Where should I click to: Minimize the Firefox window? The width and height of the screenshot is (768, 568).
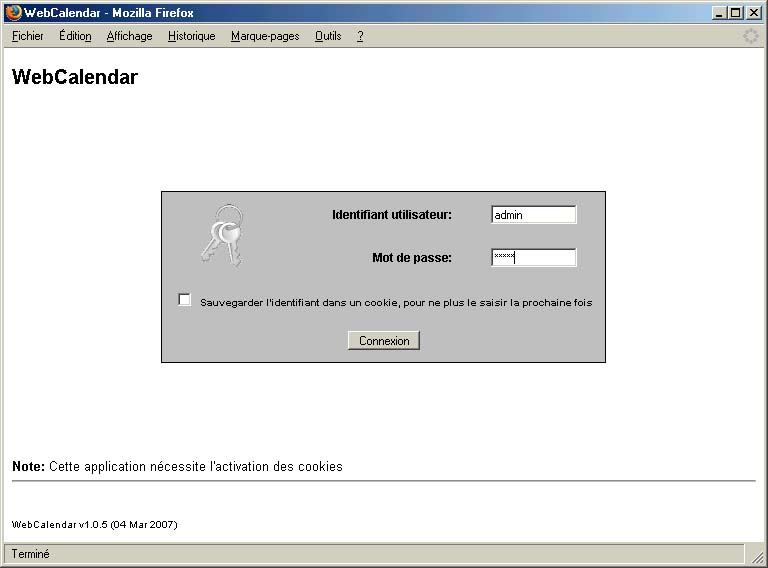[718, 13]
